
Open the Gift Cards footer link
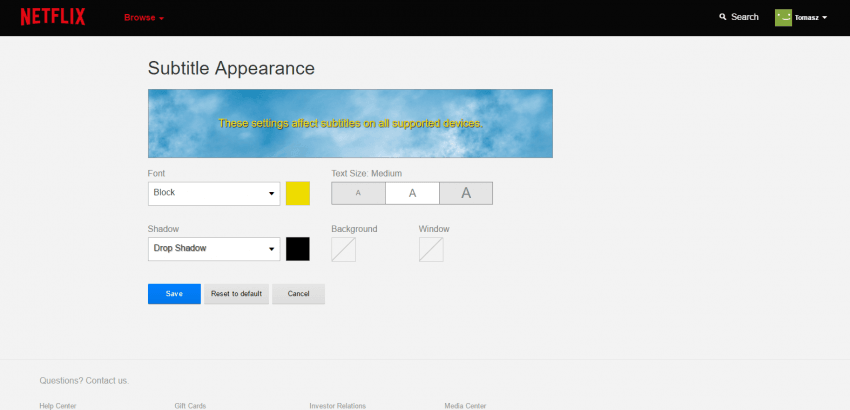[x=190, y=406]
